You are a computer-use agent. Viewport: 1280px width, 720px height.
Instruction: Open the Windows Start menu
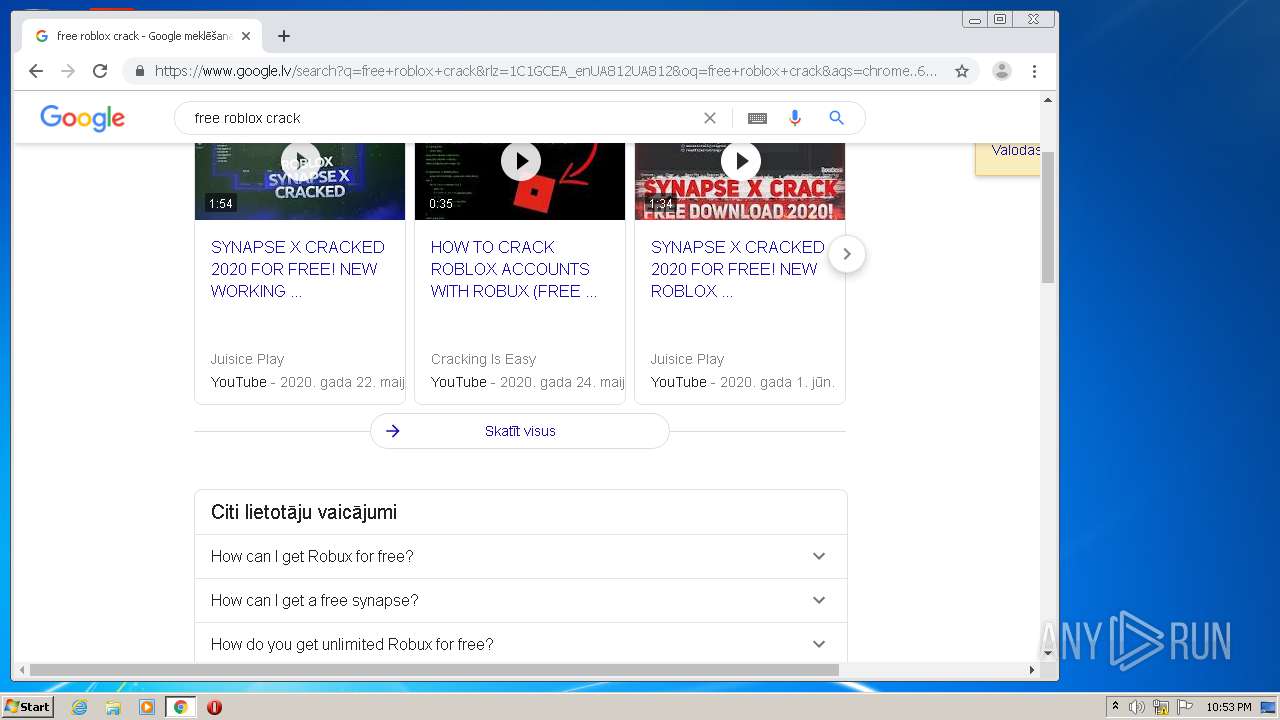pos(28,707)
